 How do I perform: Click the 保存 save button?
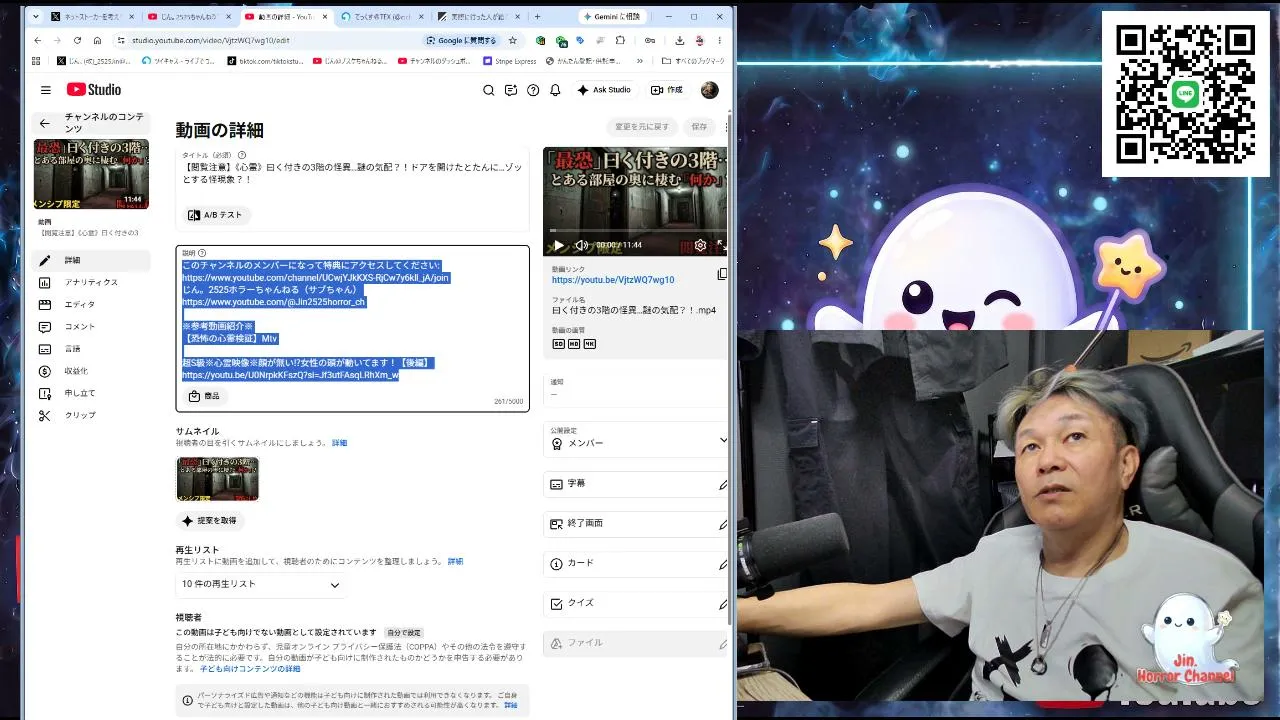pyautogui.click(x=699, y=127)
